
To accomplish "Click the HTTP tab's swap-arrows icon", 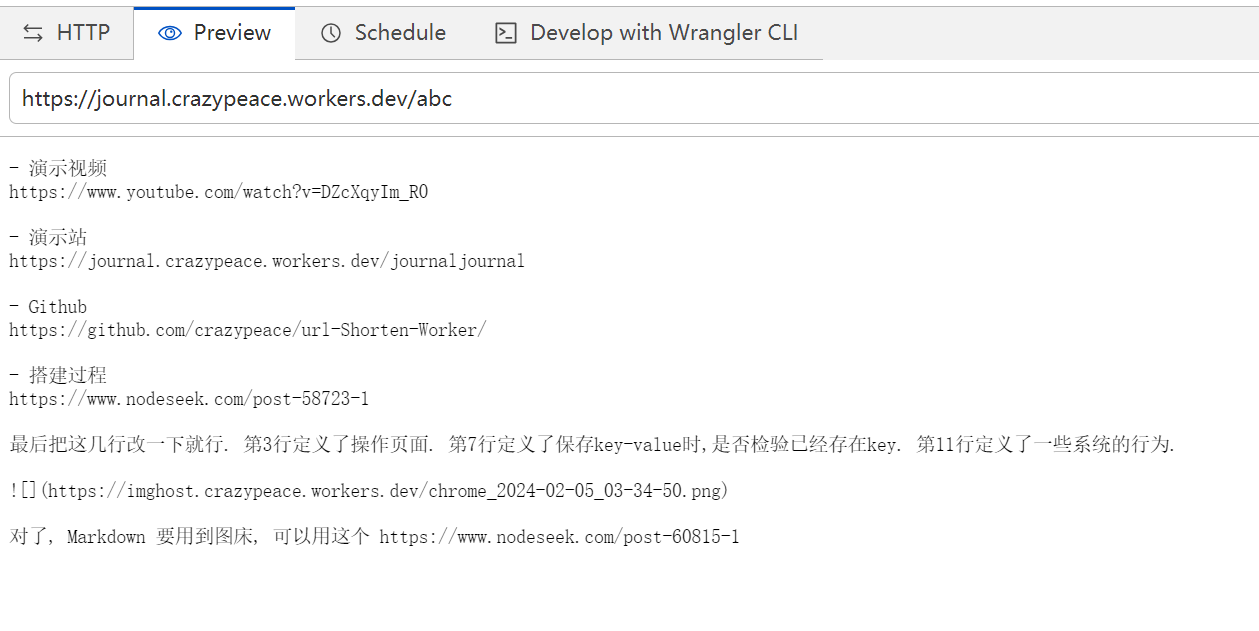I will (x=33, y=33).
